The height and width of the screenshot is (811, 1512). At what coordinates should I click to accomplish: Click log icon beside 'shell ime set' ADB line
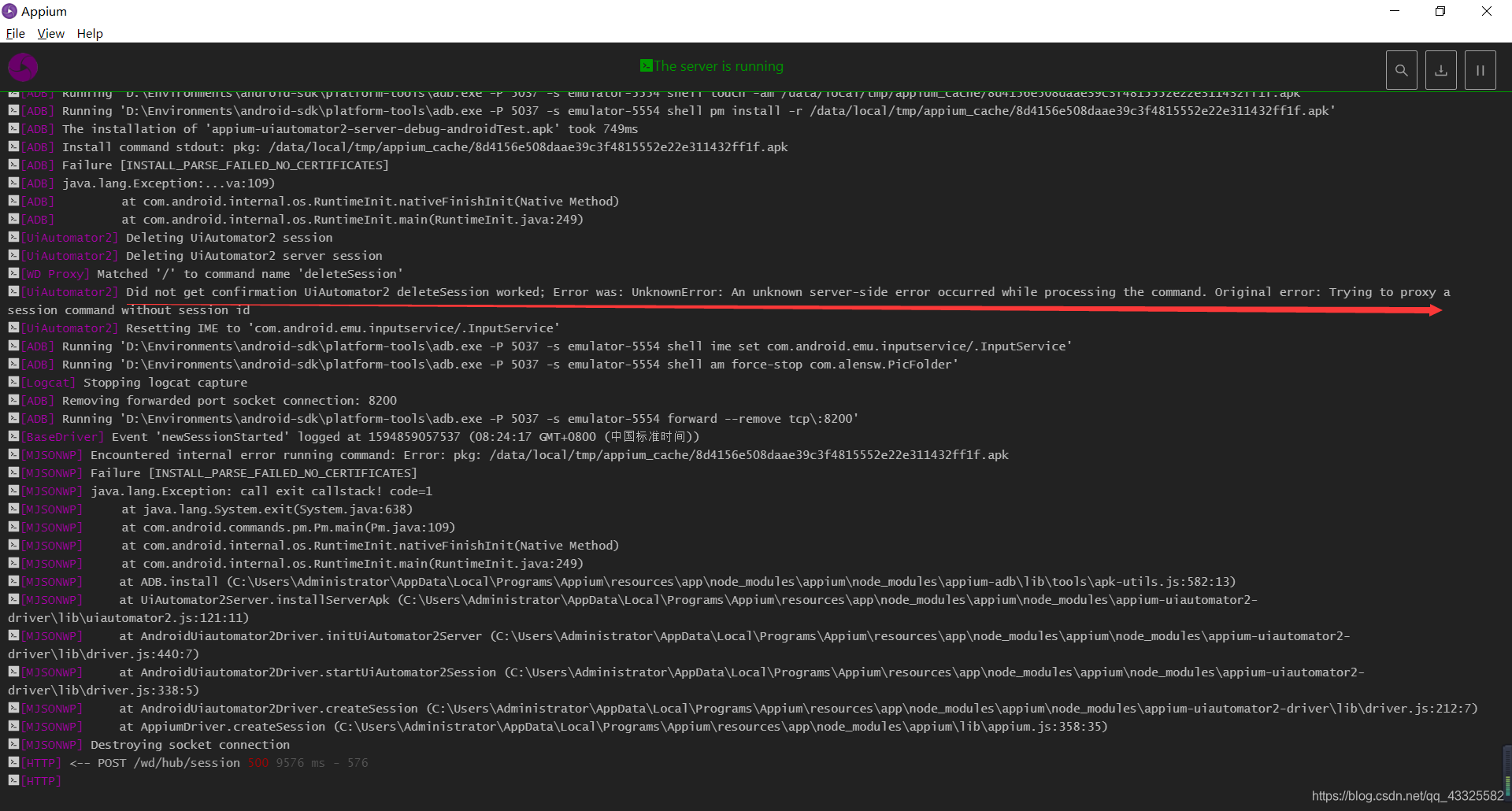(x=13, y=346)
